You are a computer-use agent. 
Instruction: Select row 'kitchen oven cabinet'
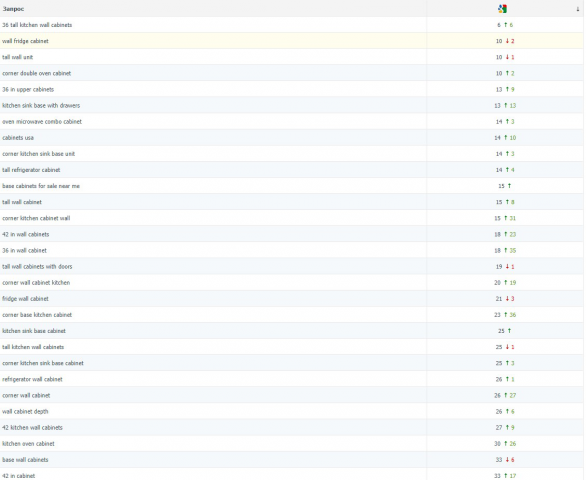[292, 444]
